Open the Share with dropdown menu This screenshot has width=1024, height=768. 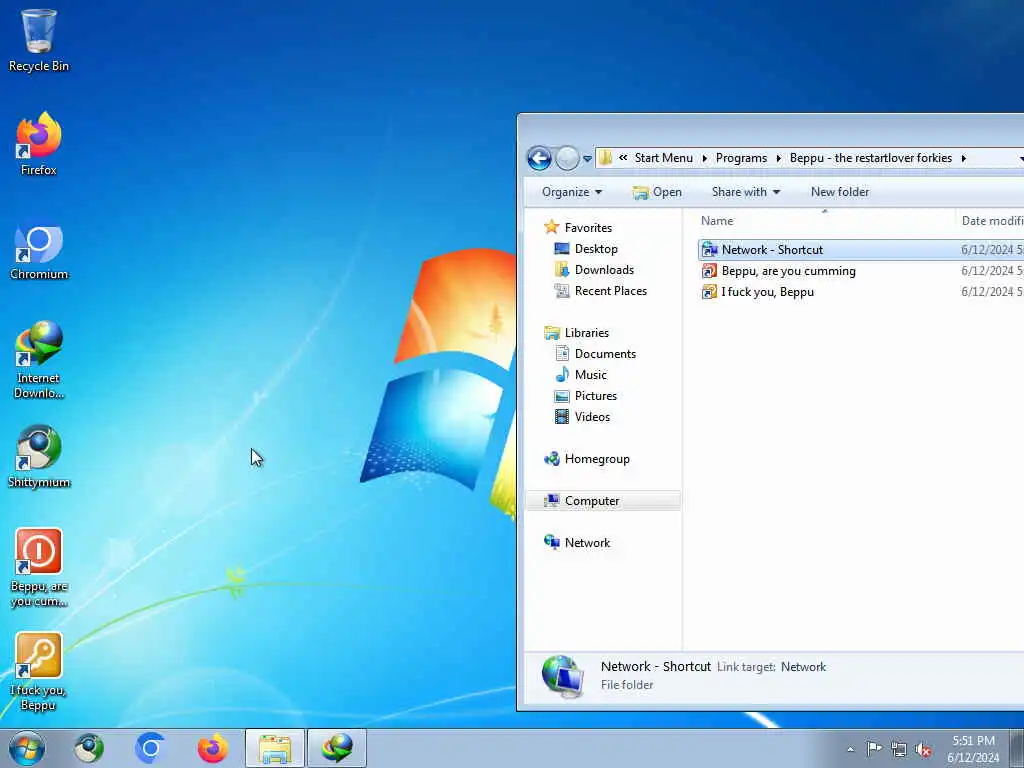coord(746,192)
